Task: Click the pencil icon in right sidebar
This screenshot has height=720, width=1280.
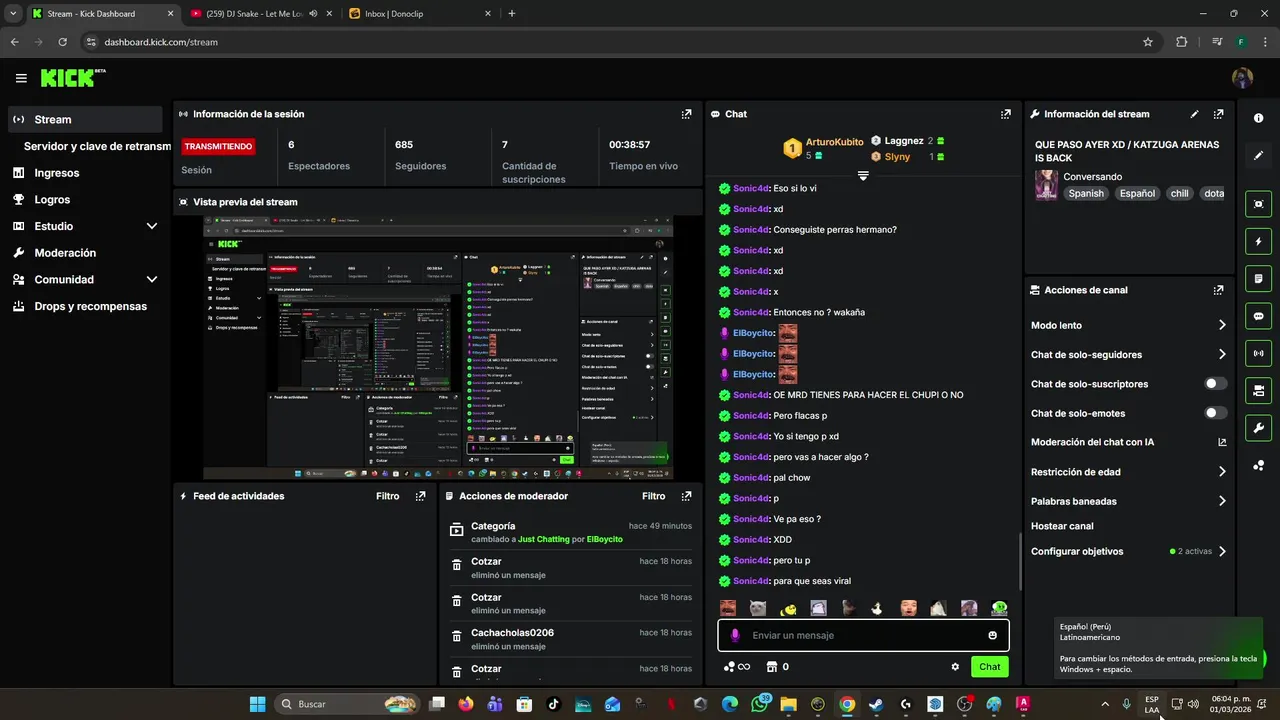Action: (1258, 156)
